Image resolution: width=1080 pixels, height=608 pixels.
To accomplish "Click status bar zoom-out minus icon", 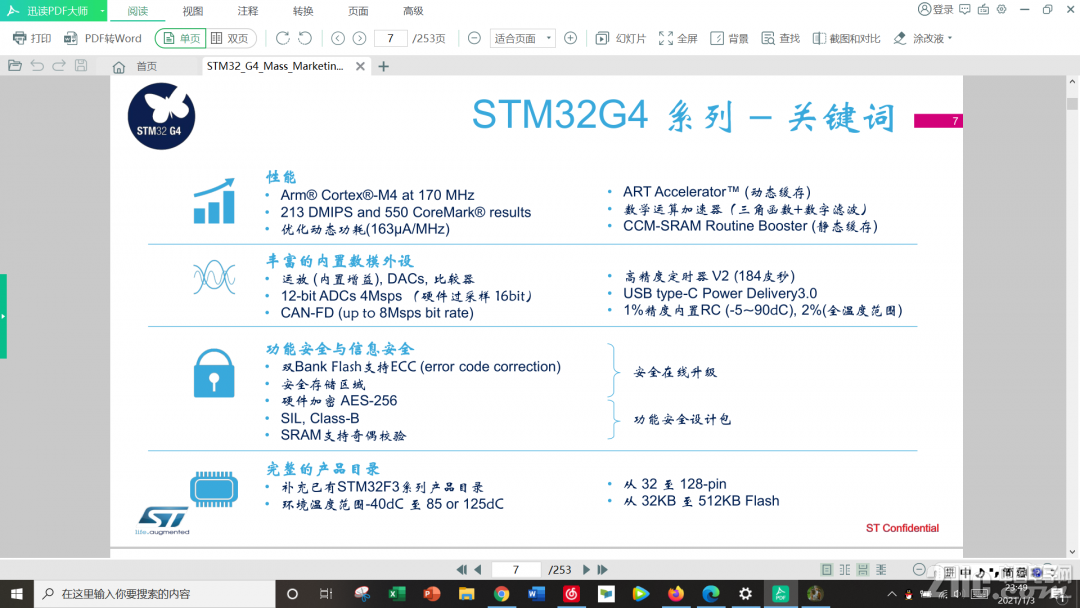I will tap(919, 569).
